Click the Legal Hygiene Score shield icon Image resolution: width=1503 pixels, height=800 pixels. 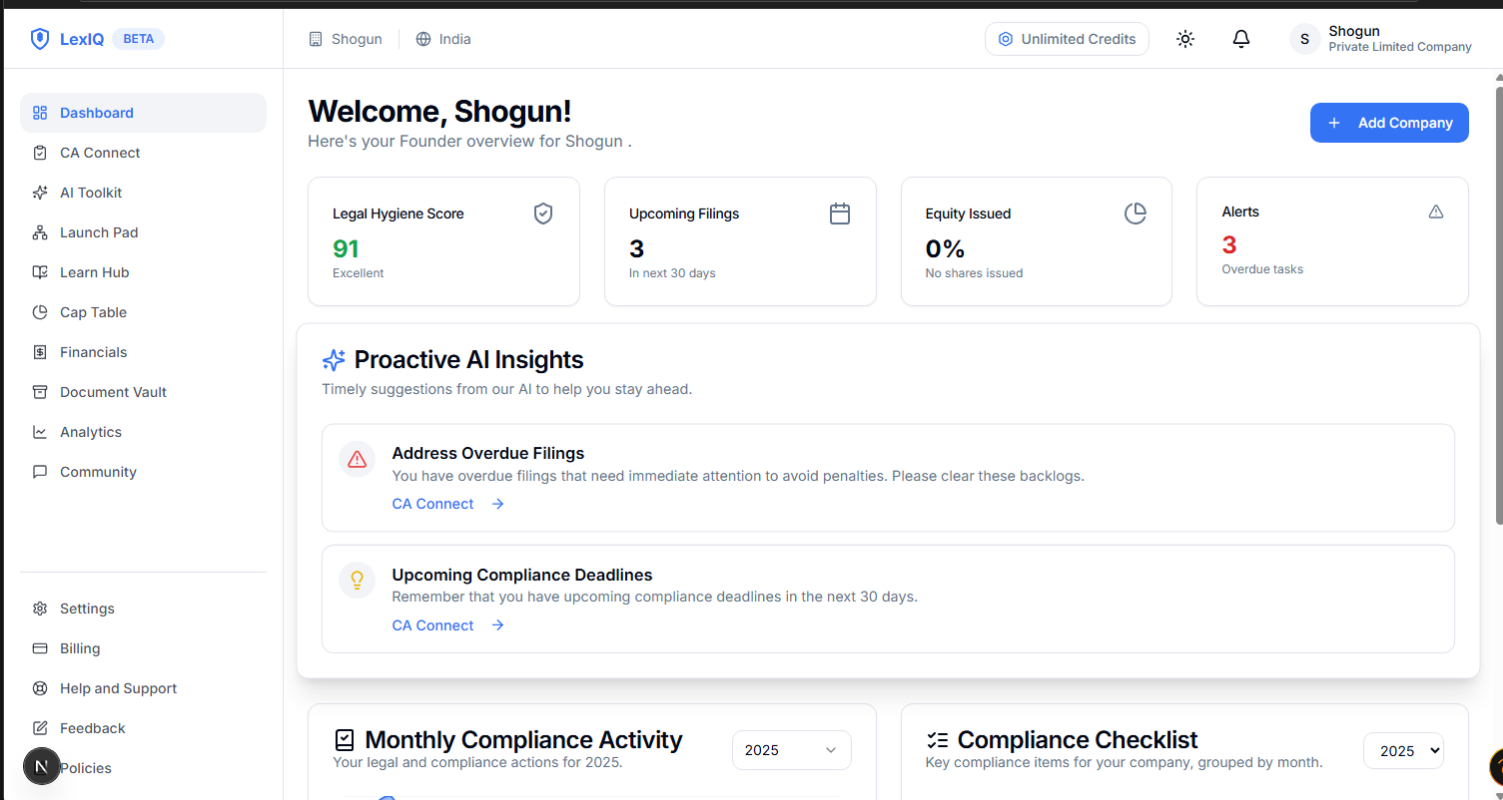543,213
